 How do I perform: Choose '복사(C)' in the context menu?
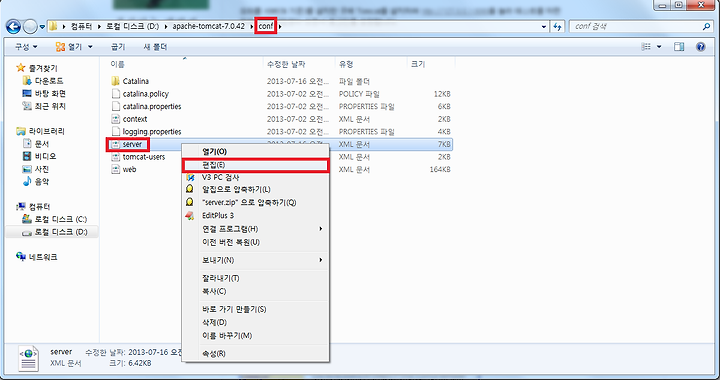coord(256,291)
